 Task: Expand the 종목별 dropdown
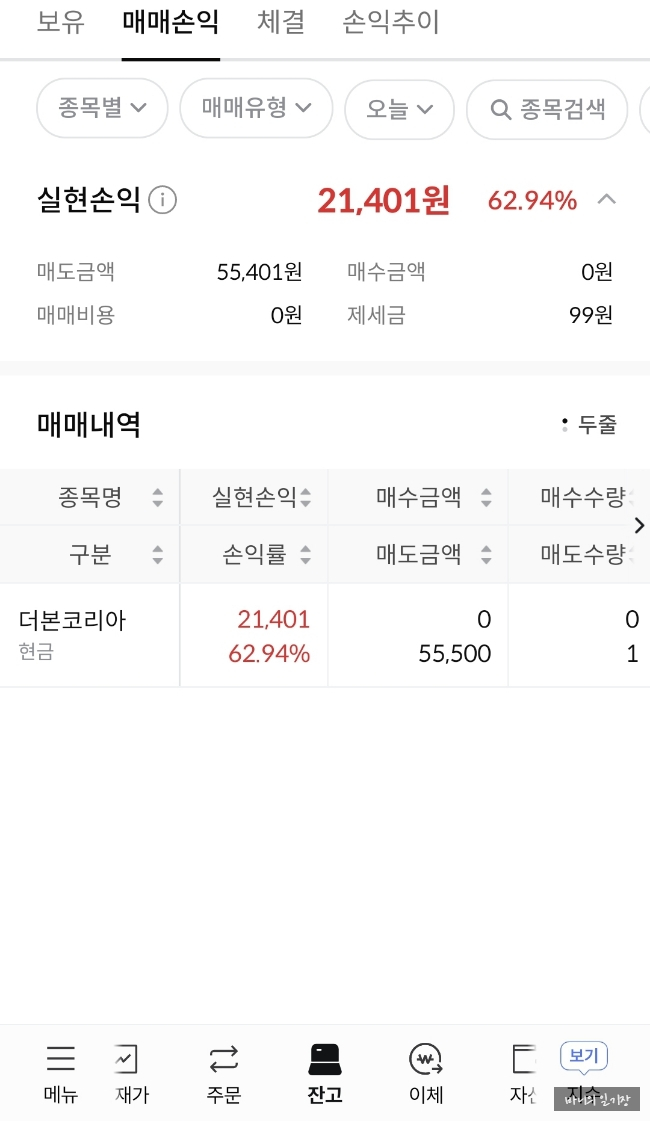click(x=102, y=108)
